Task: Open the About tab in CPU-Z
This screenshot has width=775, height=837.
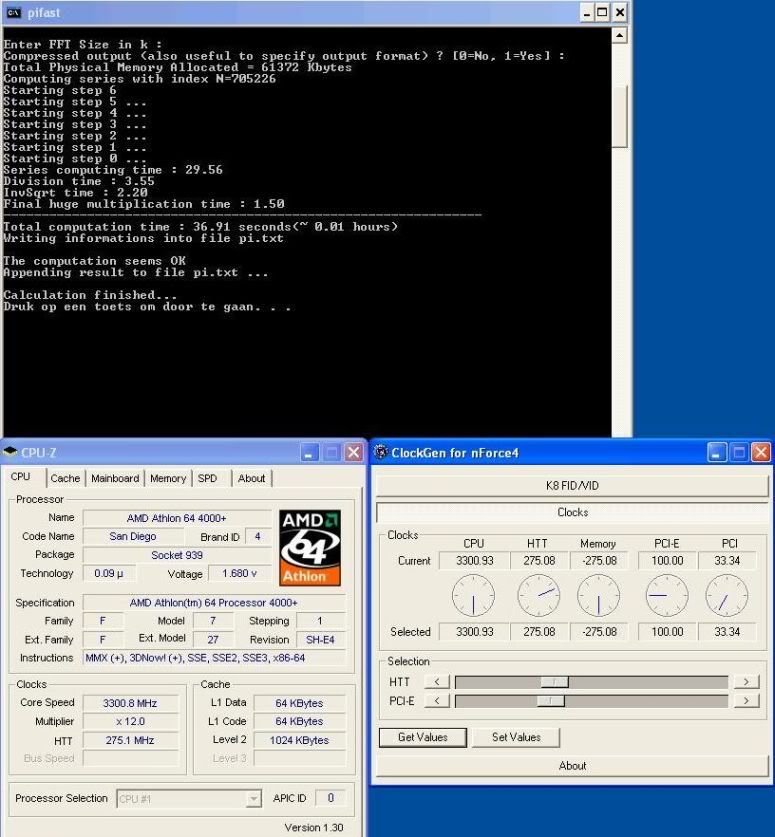Action: coord(251,478)
